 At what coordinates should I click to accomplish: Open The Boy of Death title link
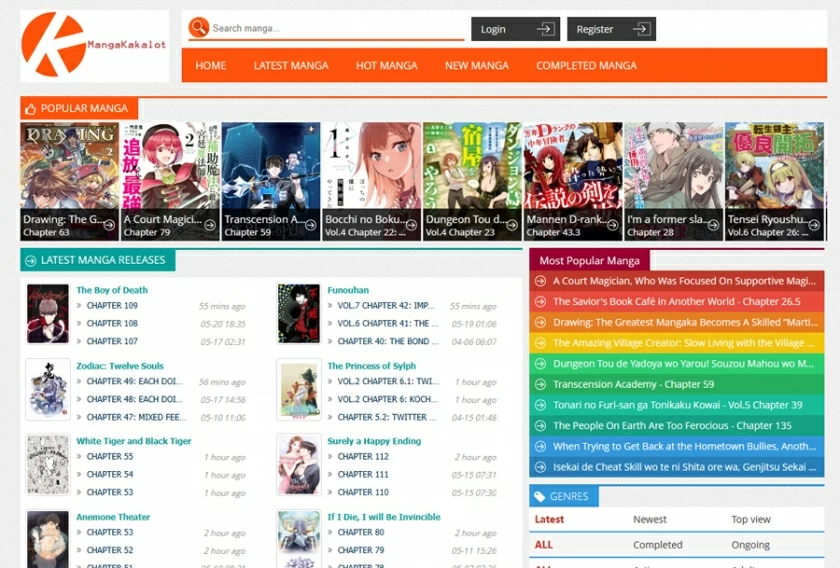click(112, 290)
